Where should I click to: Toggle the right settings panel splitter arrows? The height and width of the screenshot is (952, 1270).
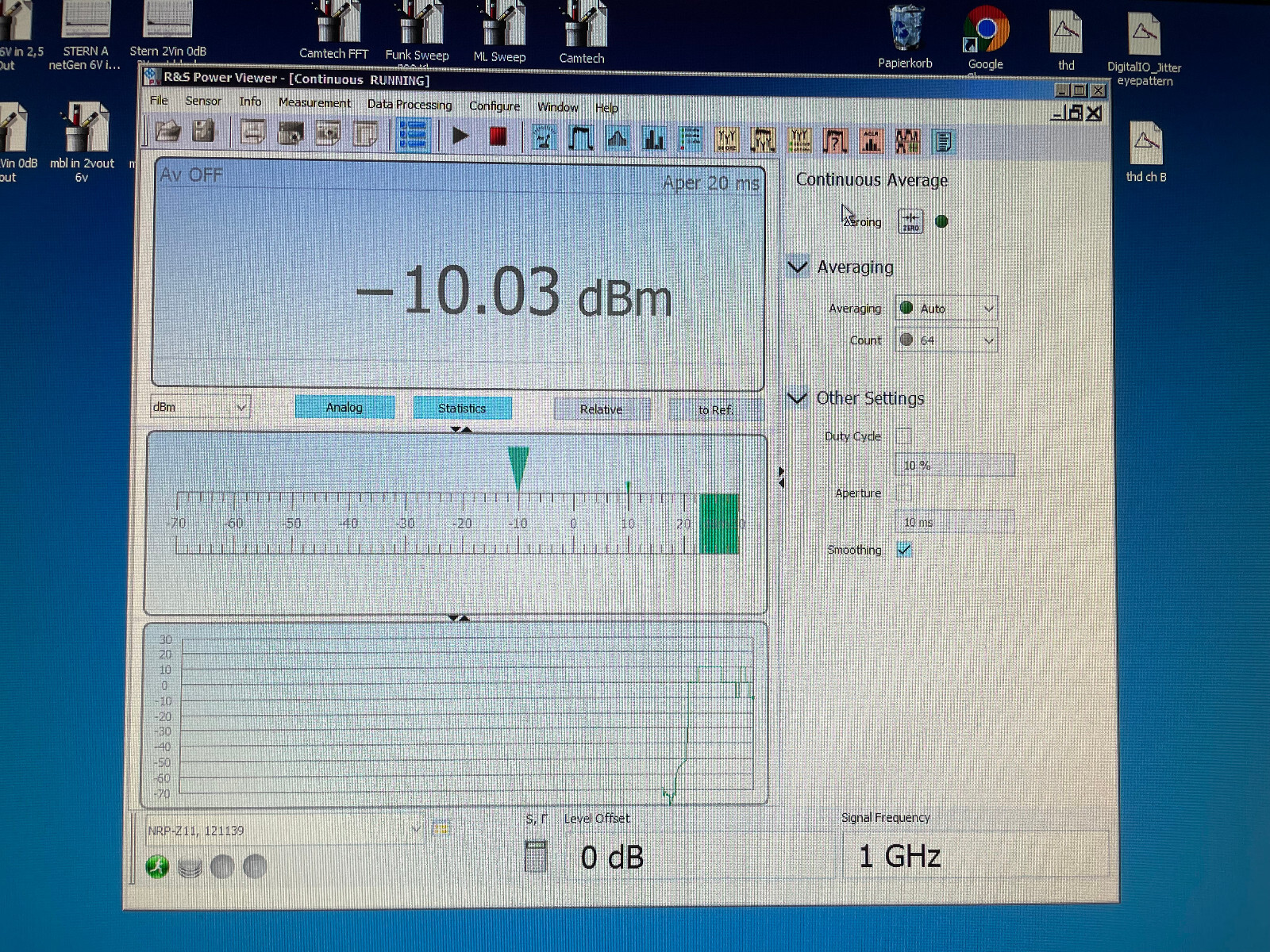click(x=781, y=477)
